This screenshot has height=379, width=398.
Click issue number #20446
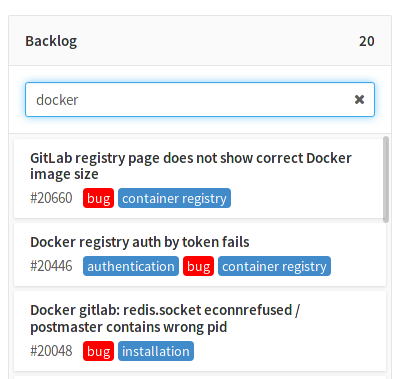click(51, 266)
